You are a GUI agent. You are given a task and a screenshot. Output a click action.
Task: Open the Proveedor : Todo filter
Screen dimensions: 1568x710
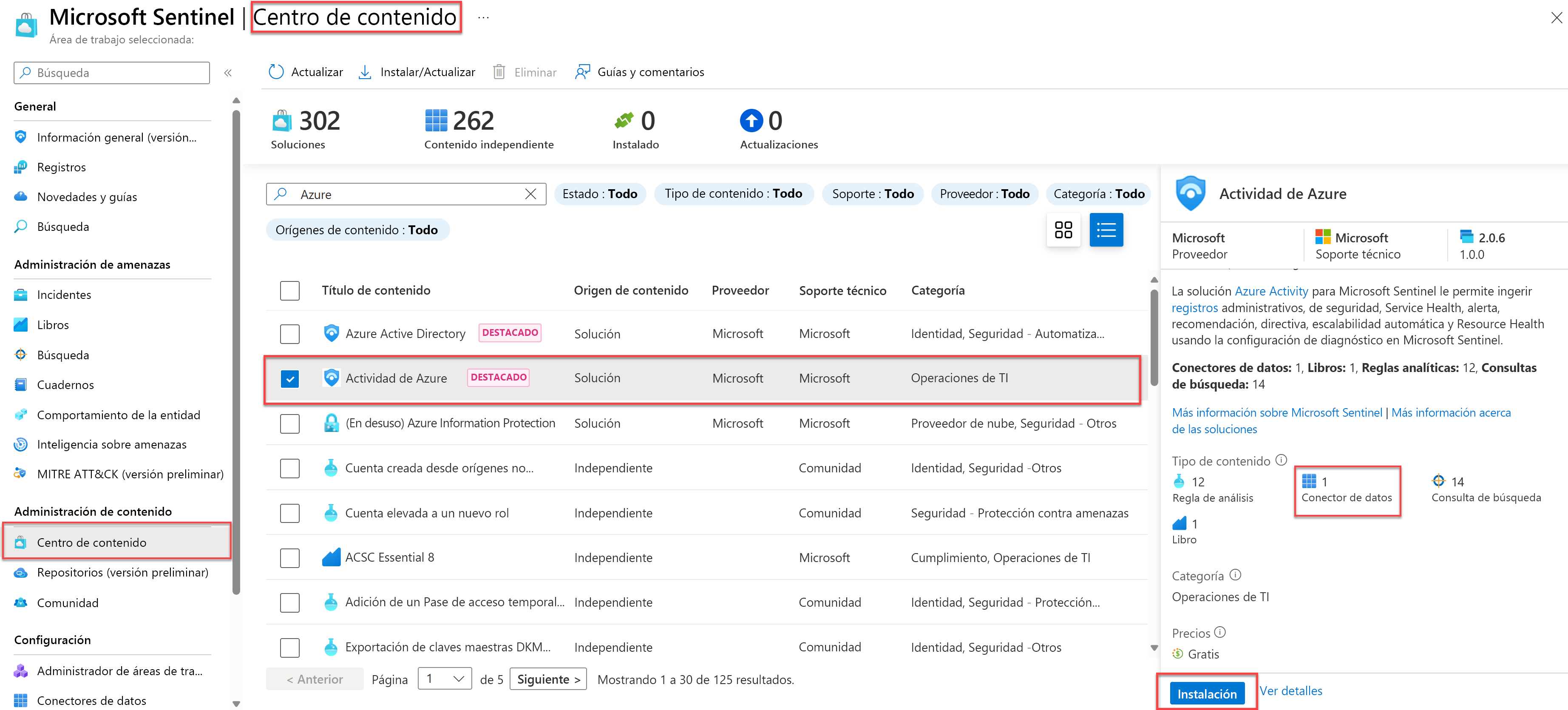click(984, 193)
